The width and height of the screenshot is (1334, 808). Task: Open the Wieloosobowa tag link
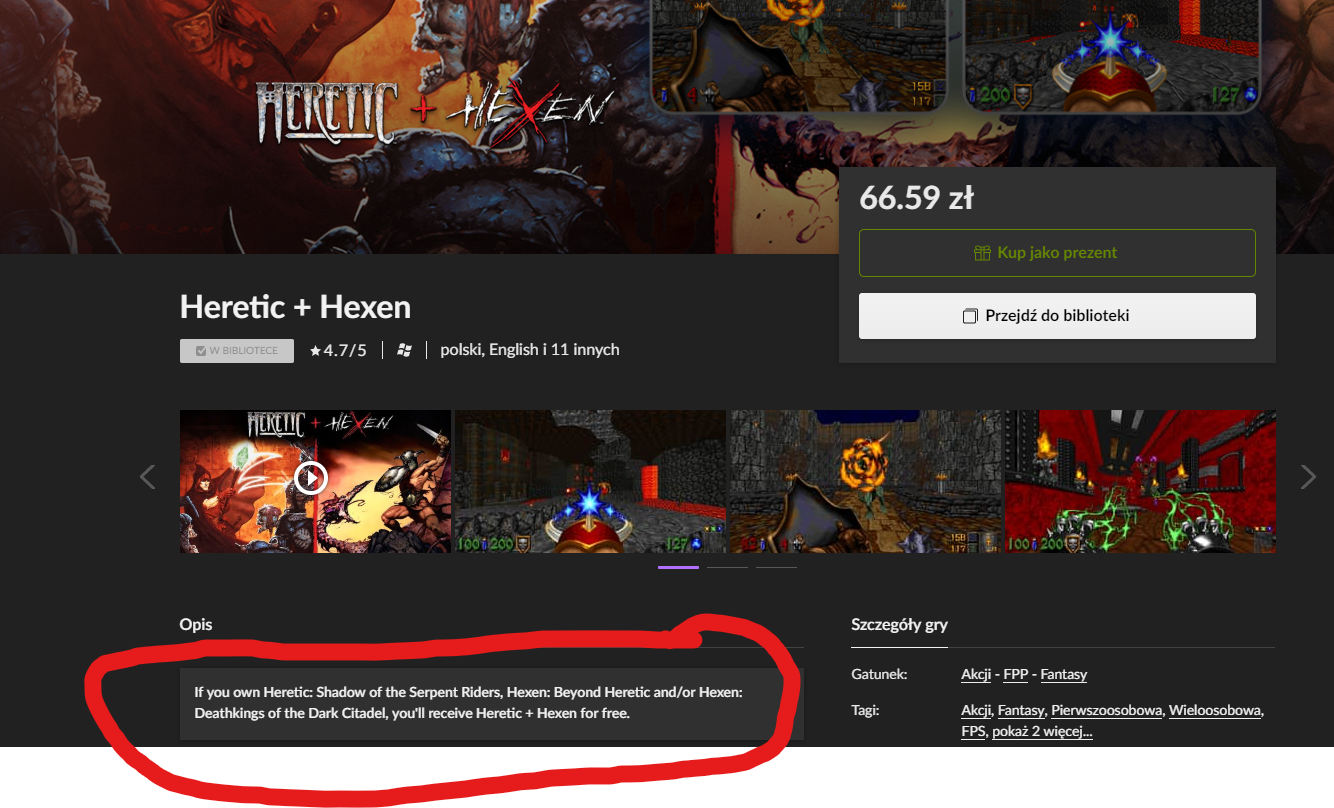1215,711
